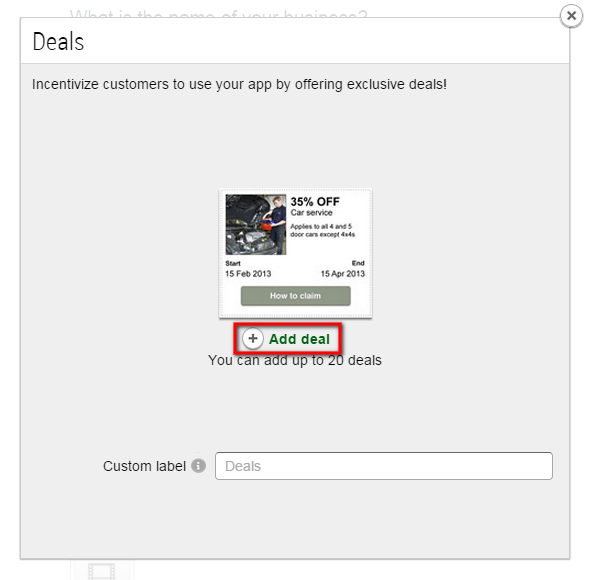Select the Car service subtitle on the card
592x580 pixels.
coord(311,213)
